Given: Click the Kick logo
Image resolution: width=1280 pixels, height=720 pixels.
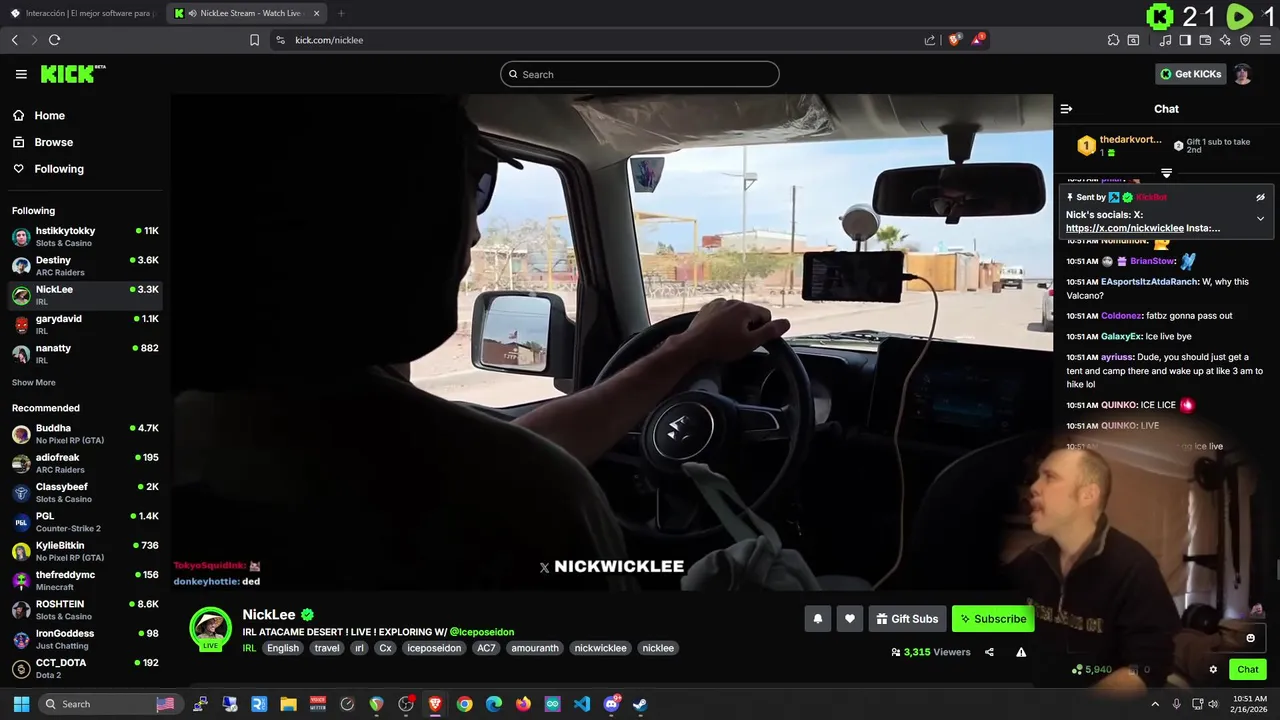Looking at the screenshot, I should click(x=73, y=74).
